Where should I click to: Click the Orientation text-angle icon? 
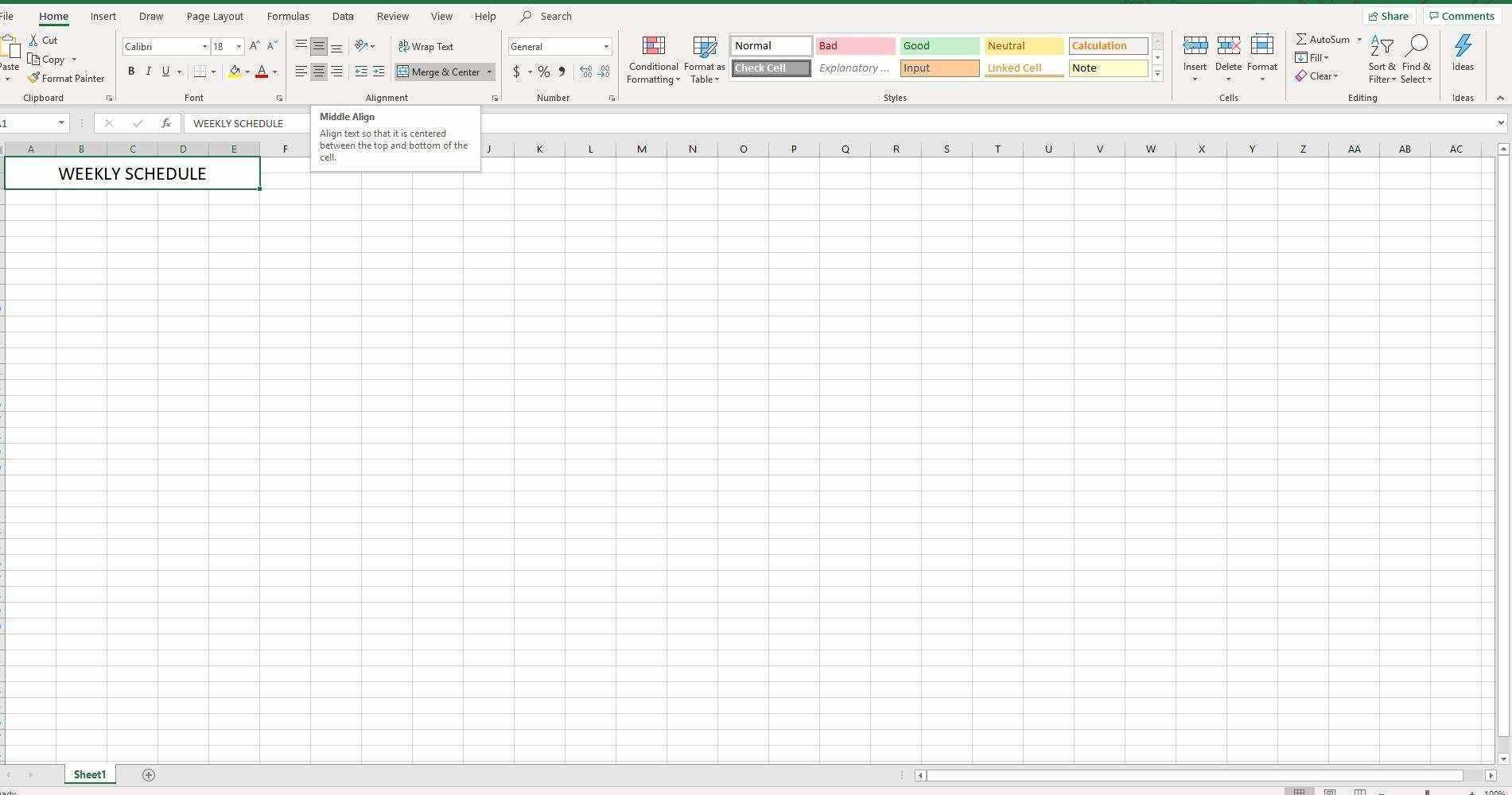click(362, 46)
